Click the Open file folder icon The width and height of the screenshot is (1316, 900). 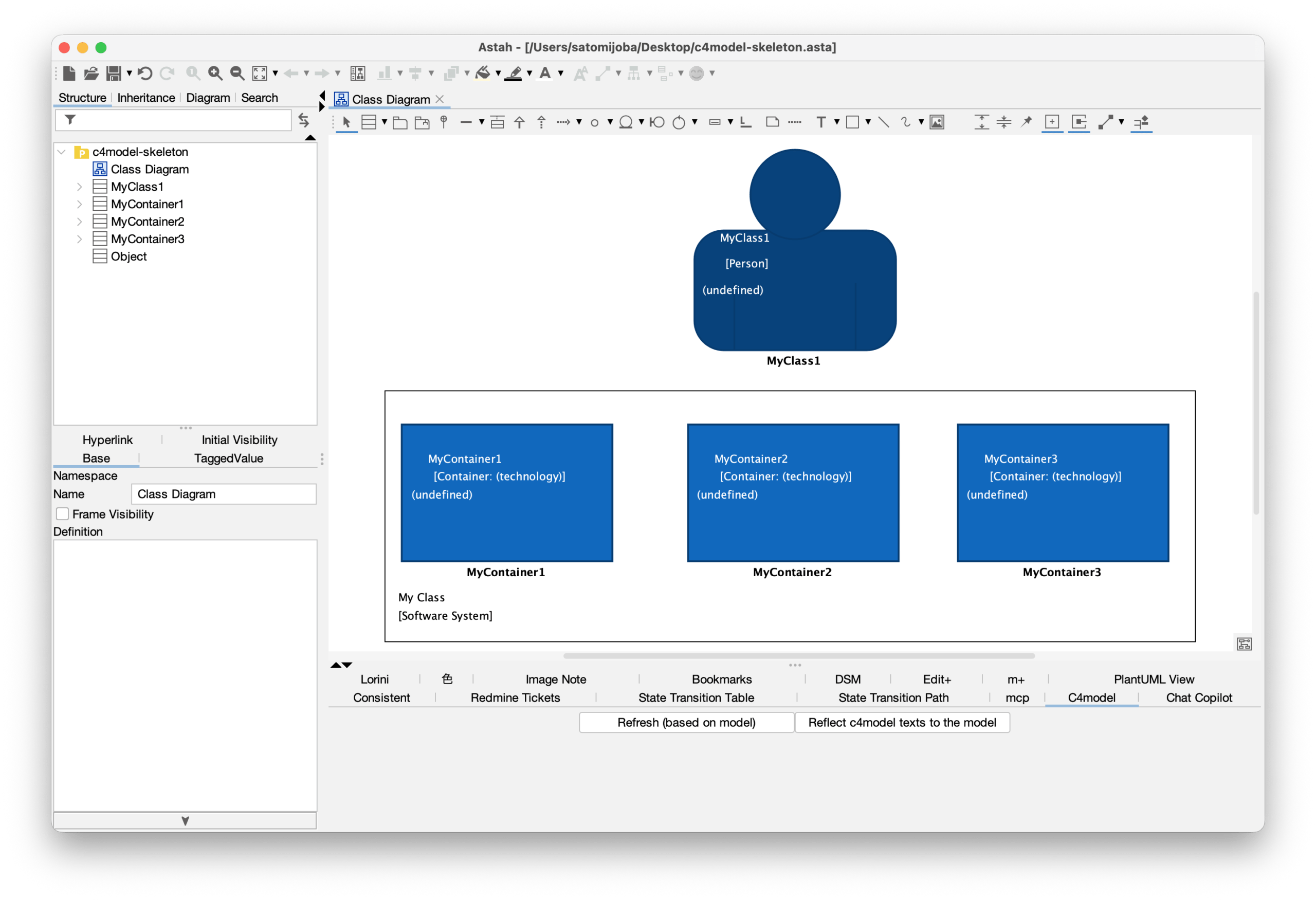pos(91,73)
